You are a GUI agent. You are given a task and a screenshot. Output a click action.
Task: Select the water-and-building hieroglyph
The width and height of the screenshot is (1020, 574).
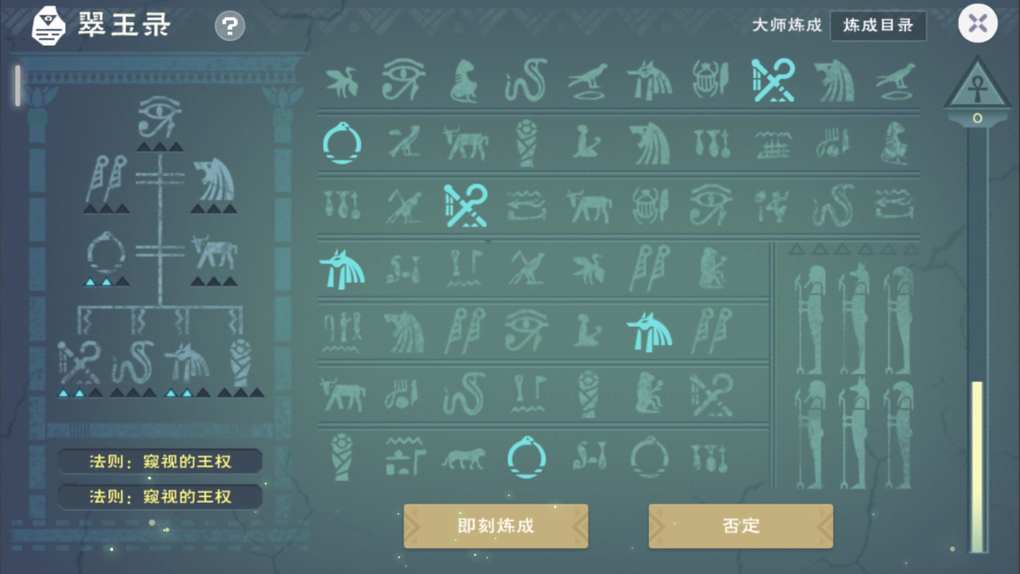404,457
